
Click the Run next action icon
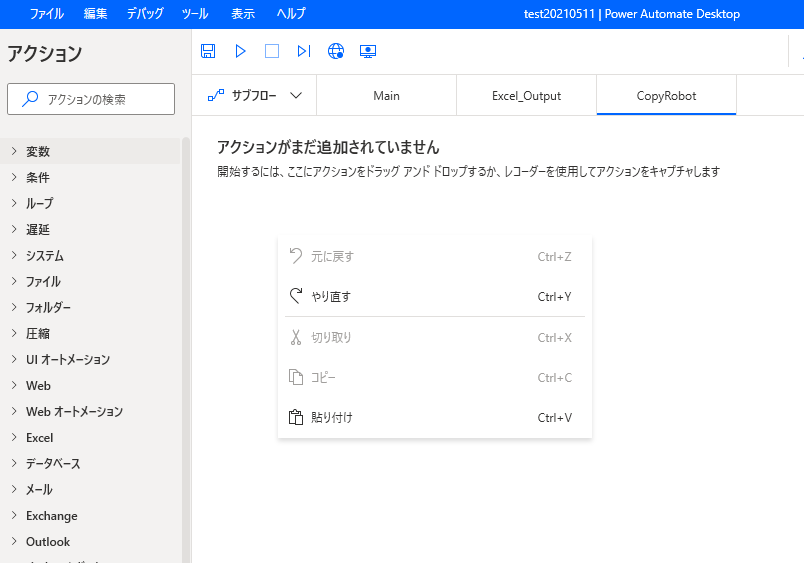click(304, 51)
